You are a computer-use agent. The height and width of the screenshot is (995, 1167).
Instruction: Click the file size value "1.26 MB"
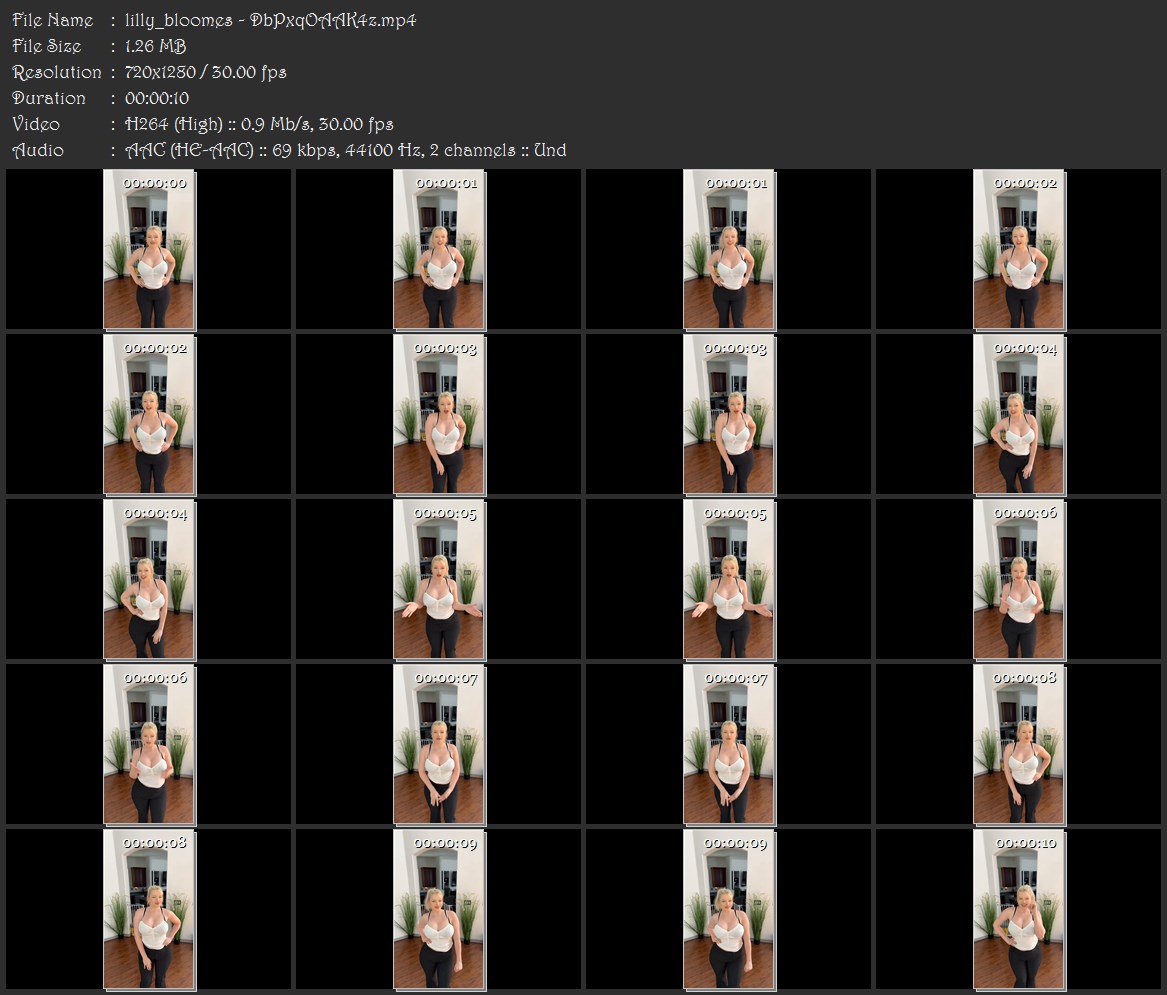(156, 46)
